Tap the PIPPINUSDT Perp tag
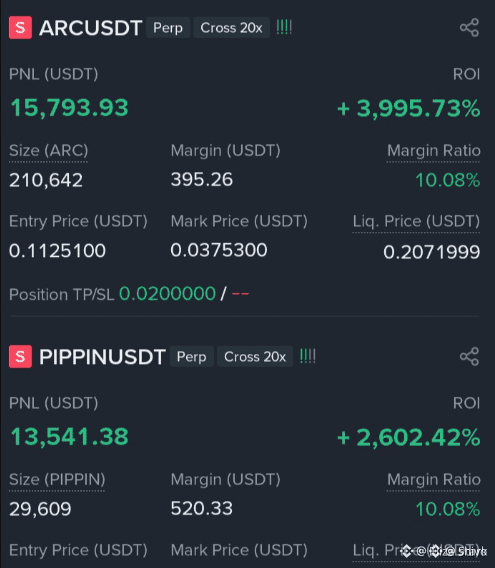 pyautogui.click(x=191, y=356)
